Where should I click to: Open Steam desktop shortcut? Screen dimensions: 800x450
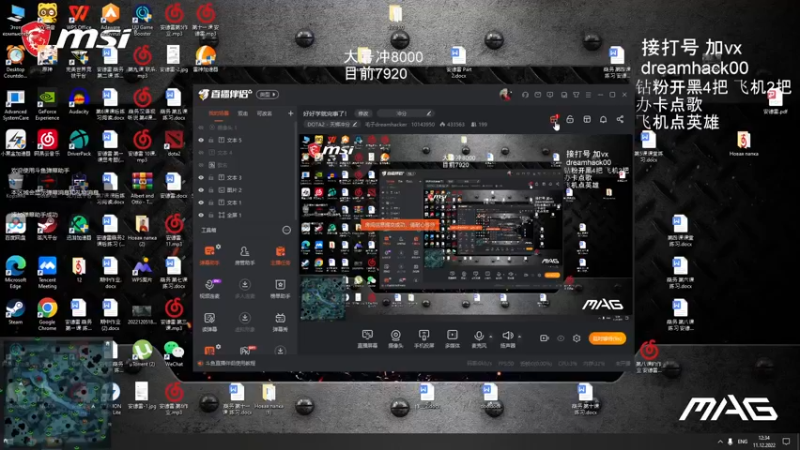pos(15,312)
